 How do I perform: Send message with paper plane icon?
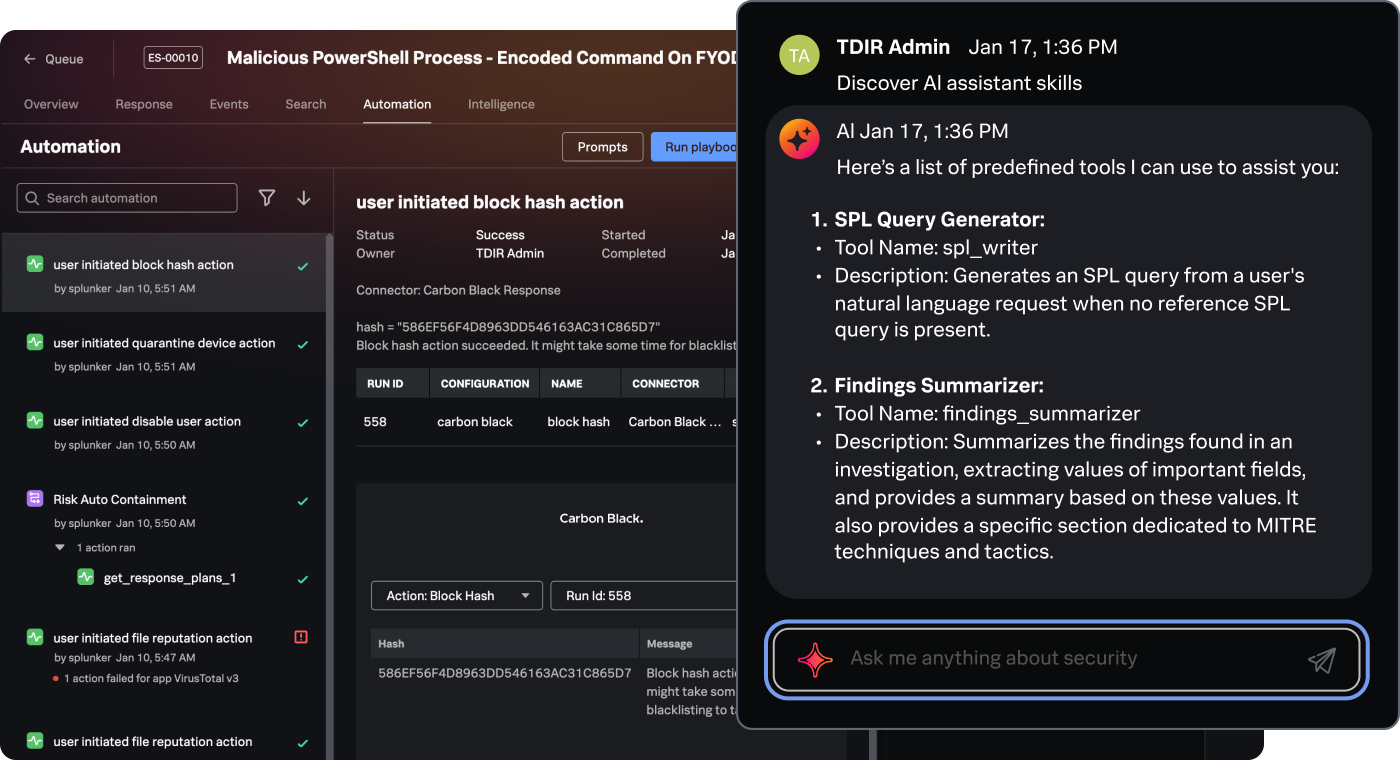click(1322, 659)
